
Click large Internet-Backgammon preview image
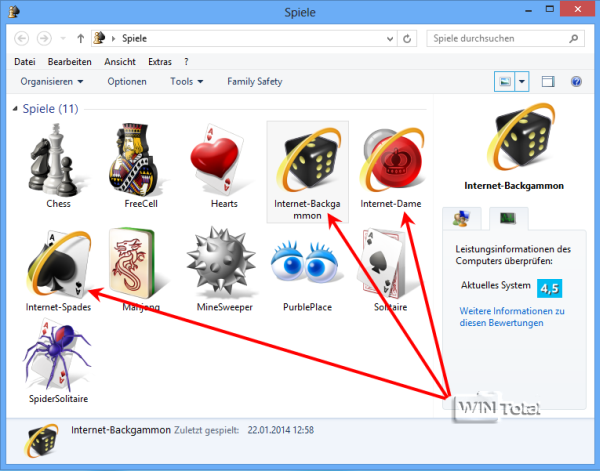(521, 137)
